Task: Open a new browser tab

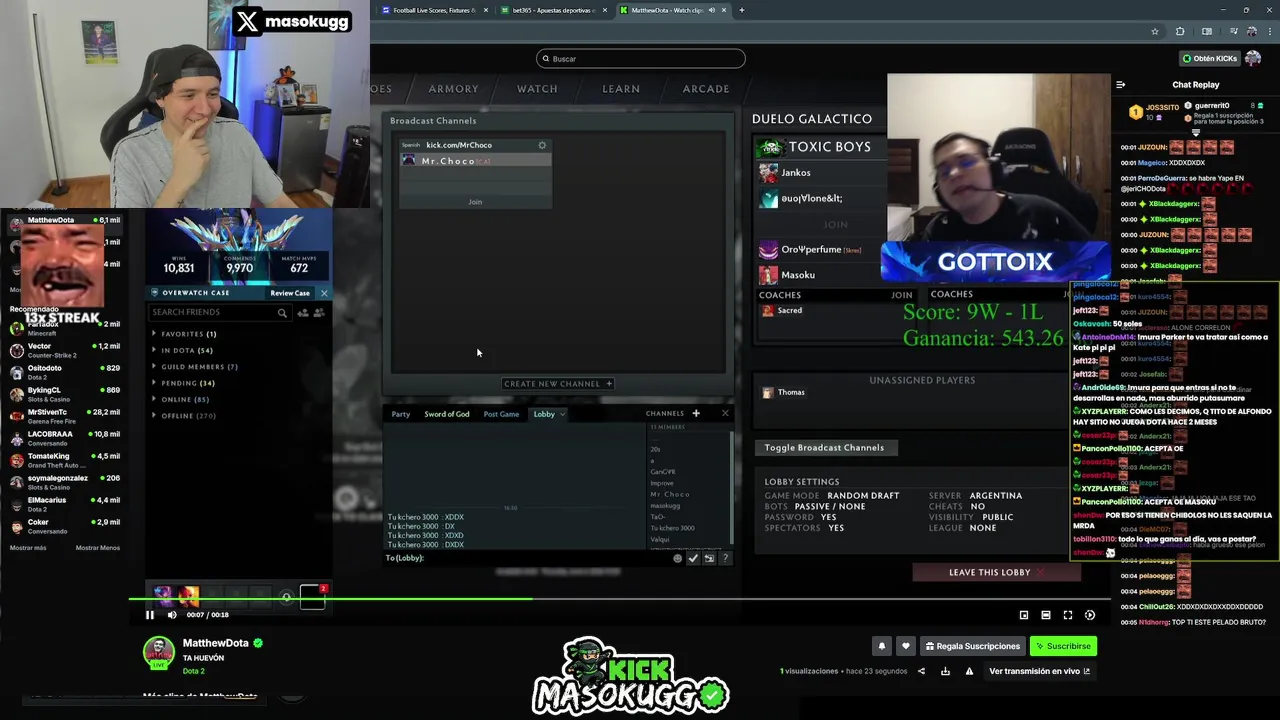Action: [742, 10]
